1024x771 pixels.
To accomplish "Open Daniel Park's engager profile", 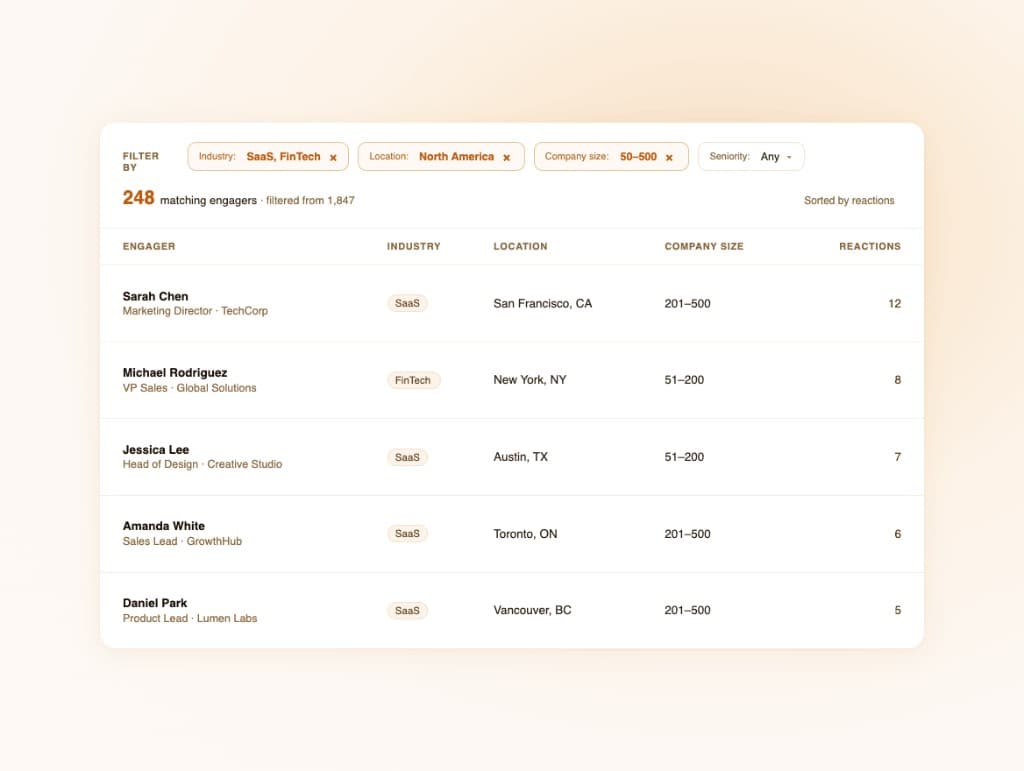I will coord(155,603).
